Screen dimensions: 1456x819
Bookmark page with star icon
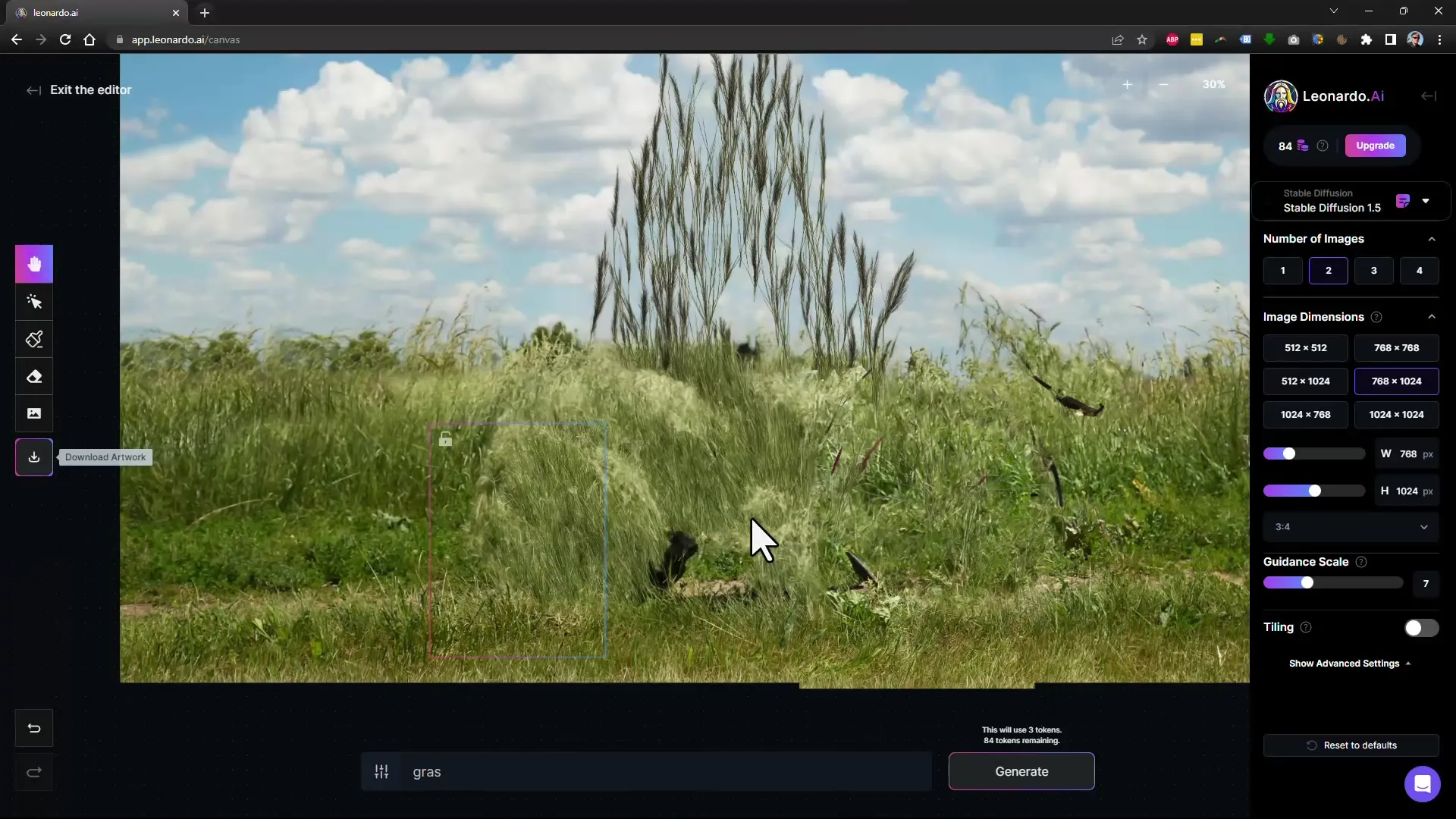[x=1142, y=39]
